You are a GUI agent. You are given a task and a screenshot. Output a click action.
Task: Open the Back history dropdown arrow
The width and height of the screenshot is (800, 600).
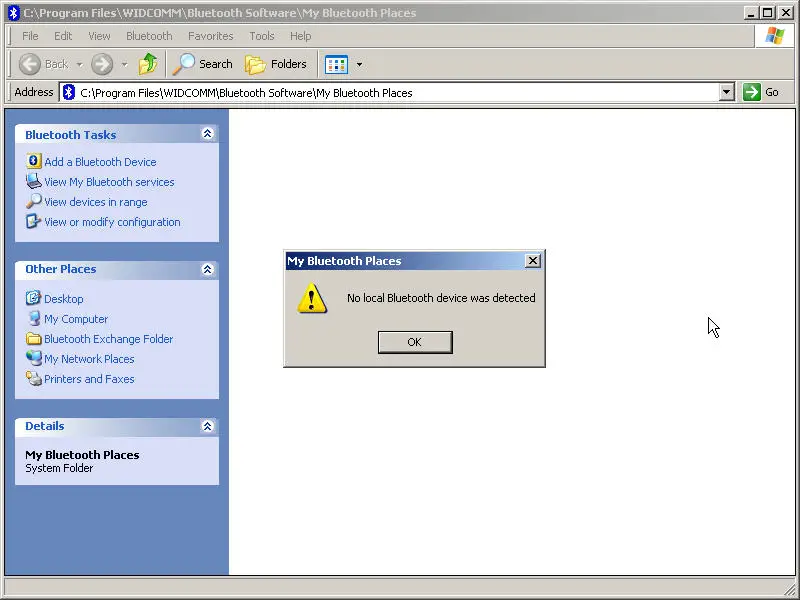[x=80, y=64]
